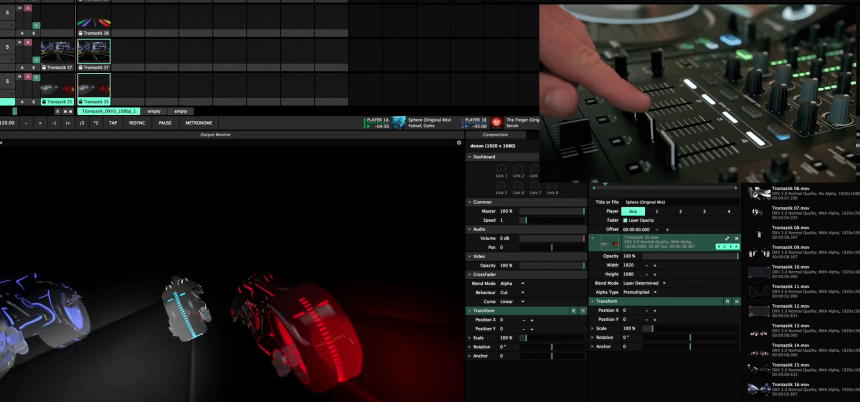Select the Trontastik 06.mov file thumbnail
This screenshot has height=402, width=860.
pos(759,193)
